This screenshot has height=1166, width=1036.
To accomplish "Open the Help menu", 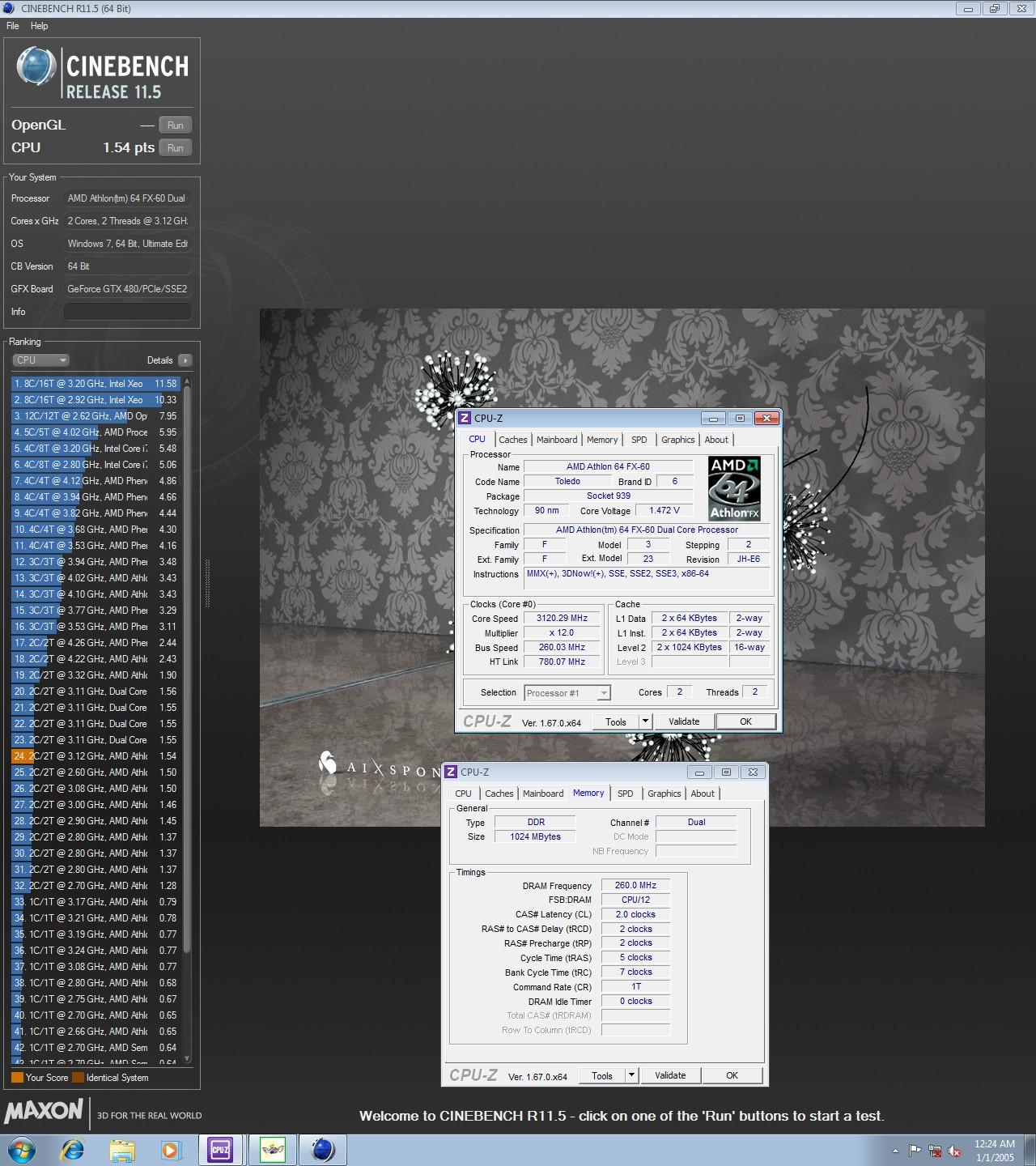I will click(x=40, y=26).
